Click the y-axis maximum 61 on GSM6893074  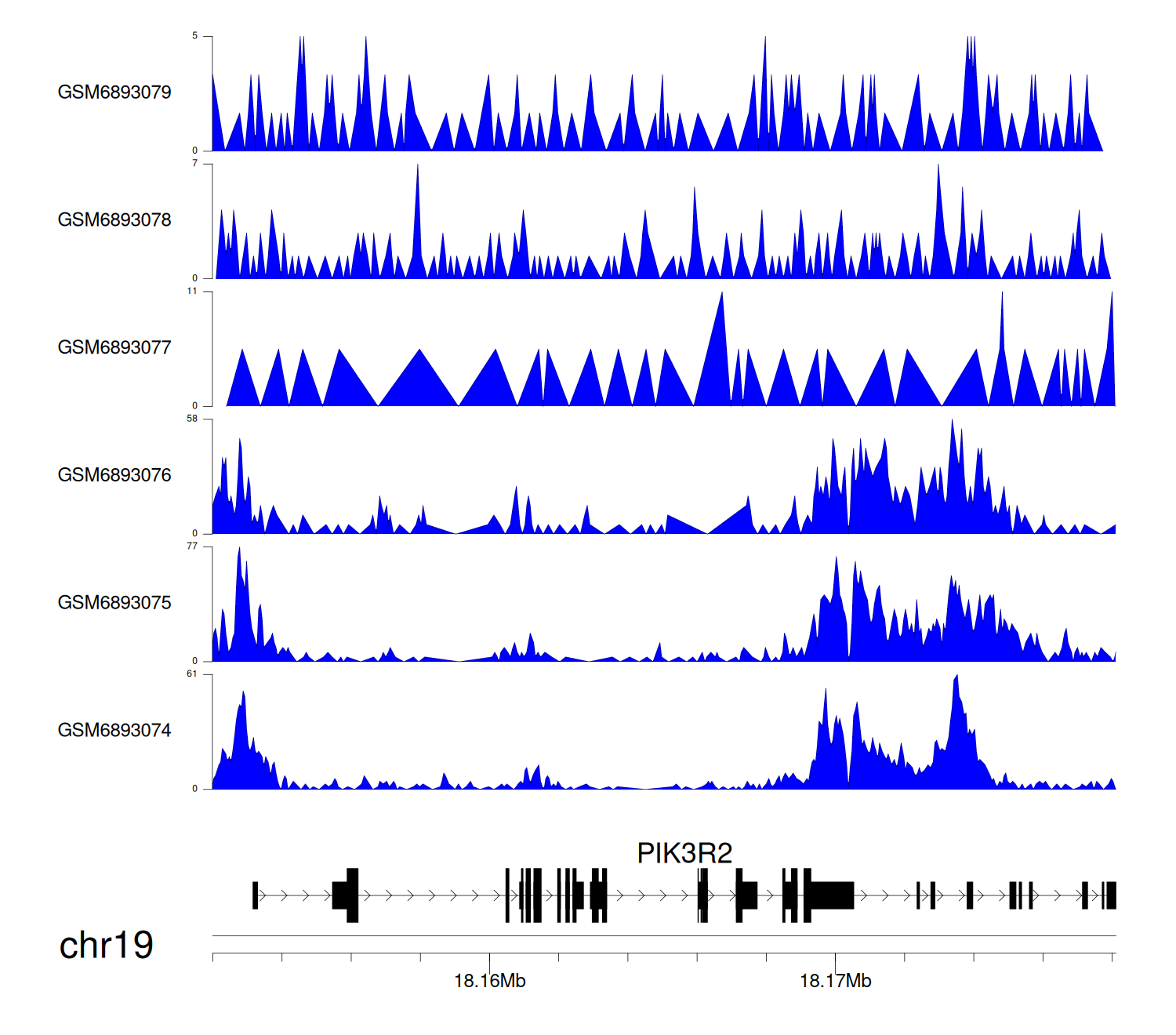(x=192, y=674)
